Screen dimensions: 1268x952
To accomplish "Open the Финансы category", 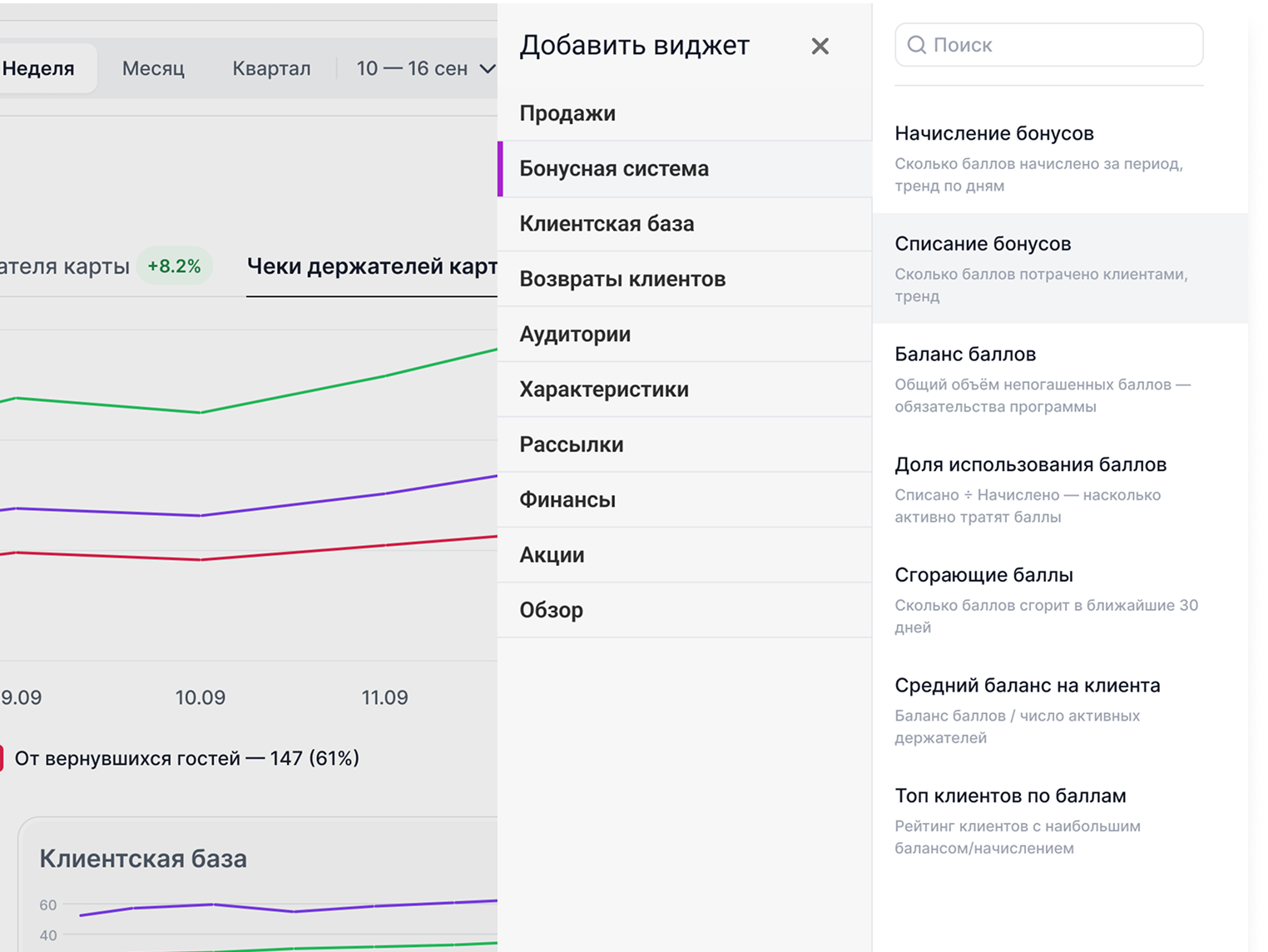I will (685, 499).
